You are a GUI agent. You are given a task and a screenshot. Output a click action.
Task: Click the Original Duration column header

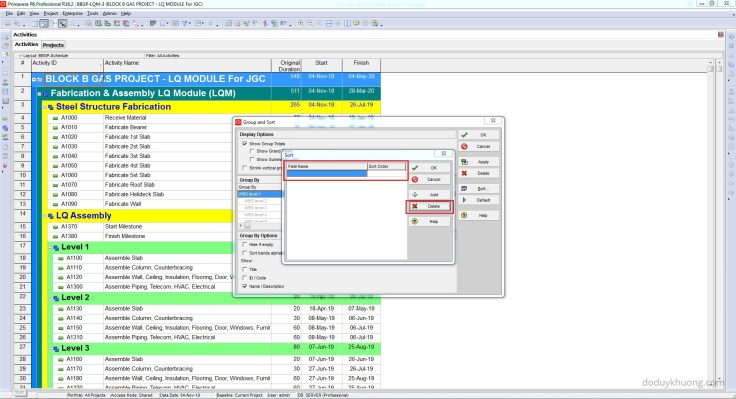tap(286, 65)
